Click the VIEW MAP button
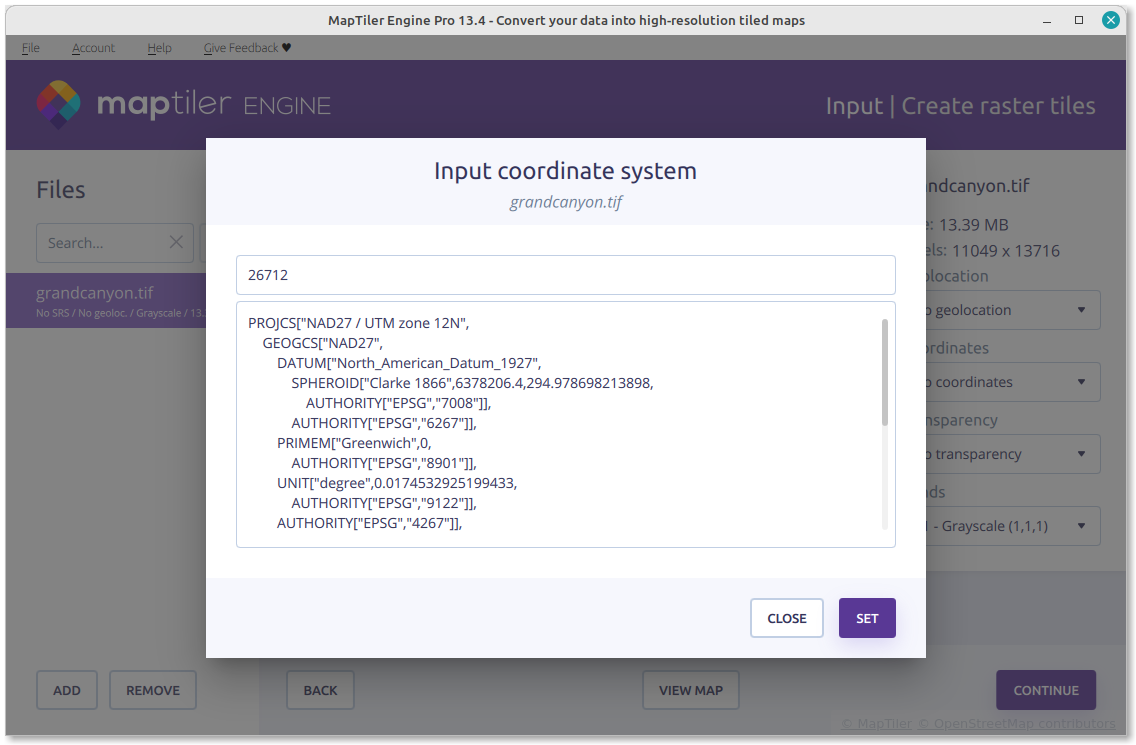This screenshot has width=1136, height=745. tap(690, 690)
